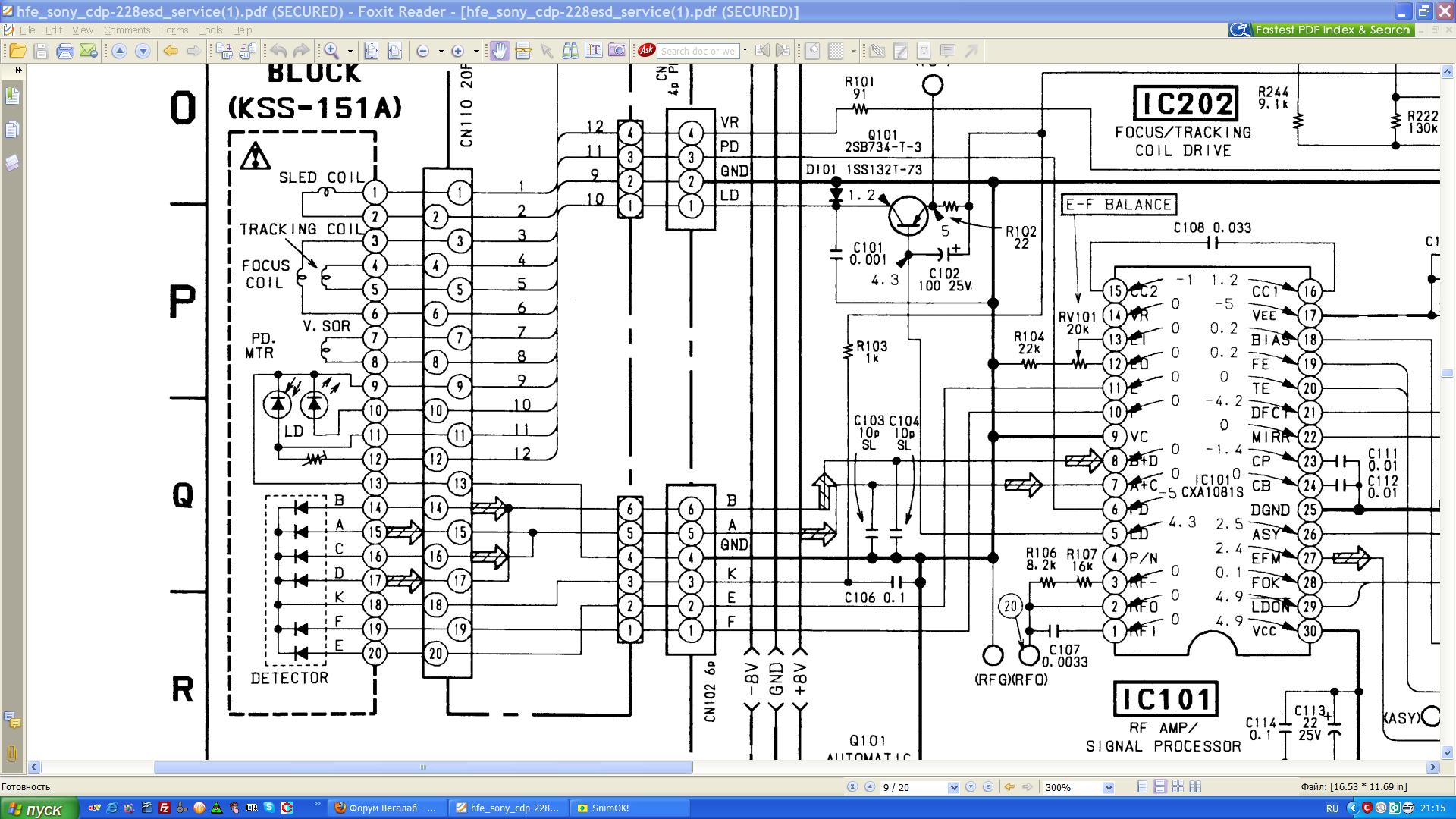Open dropdown beside Zoom In plus button
Screen dimensions: 1456x819
point(475,51)
